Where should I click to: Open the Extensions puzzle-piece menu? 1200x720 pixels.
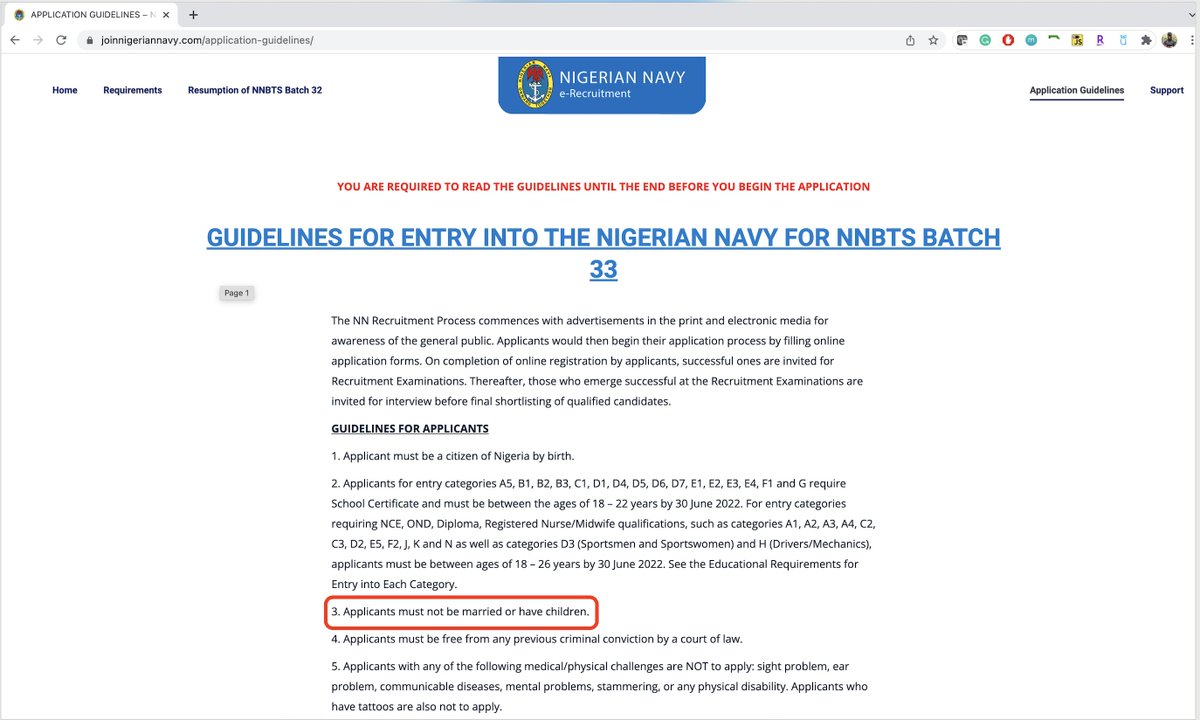click(x=1146, y=40)
